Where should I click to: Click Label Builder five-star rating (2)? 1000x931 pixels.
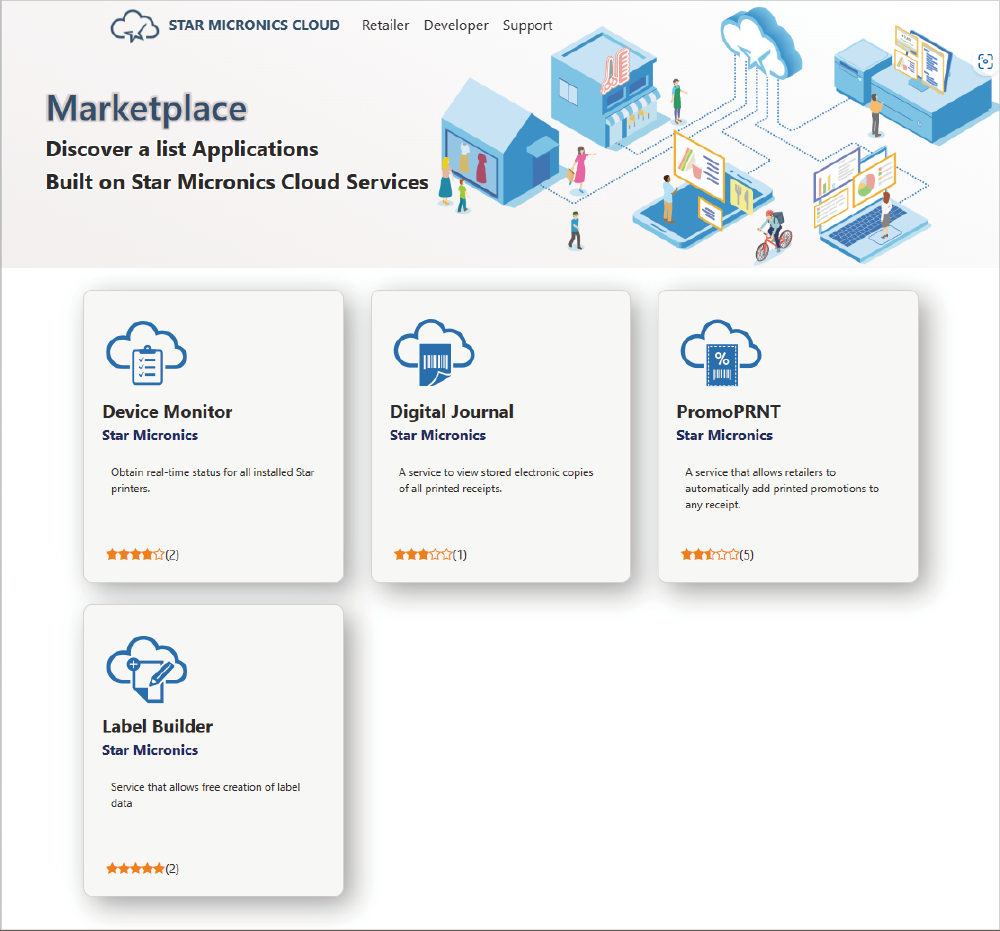(x=142, y=869)
